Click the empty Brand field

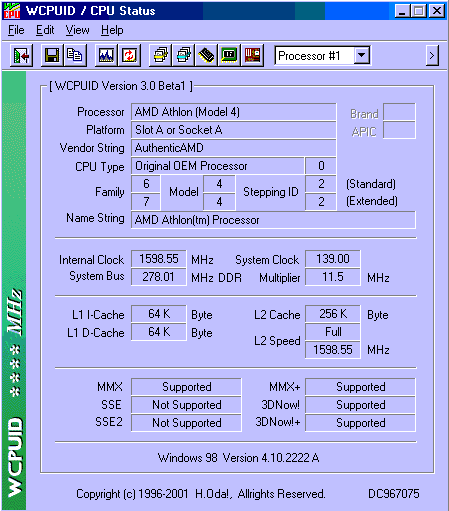click(x=399, y=112)
